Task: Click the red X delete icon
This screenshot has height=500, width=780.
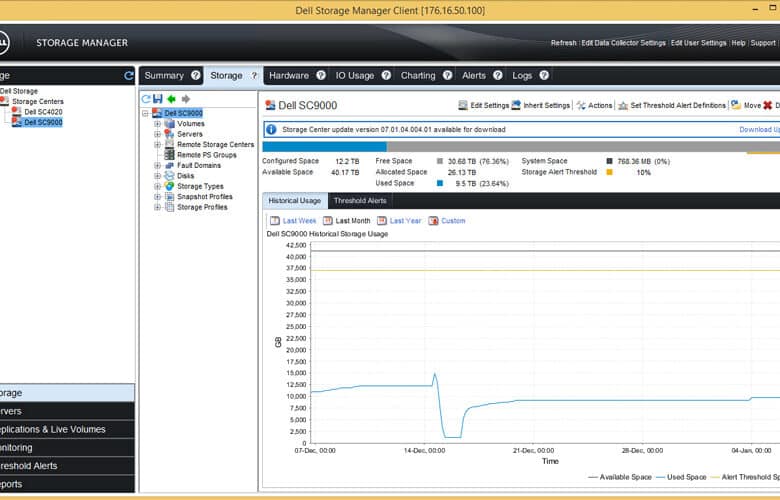Action: coord(768,105)
